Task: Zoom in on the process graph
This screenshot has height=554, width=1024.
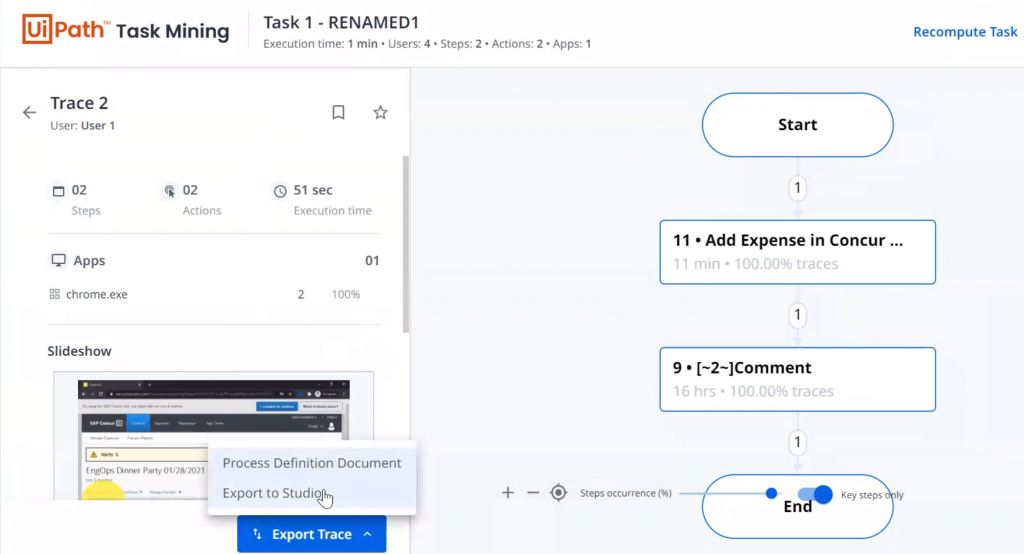Action: pos(507,493)
